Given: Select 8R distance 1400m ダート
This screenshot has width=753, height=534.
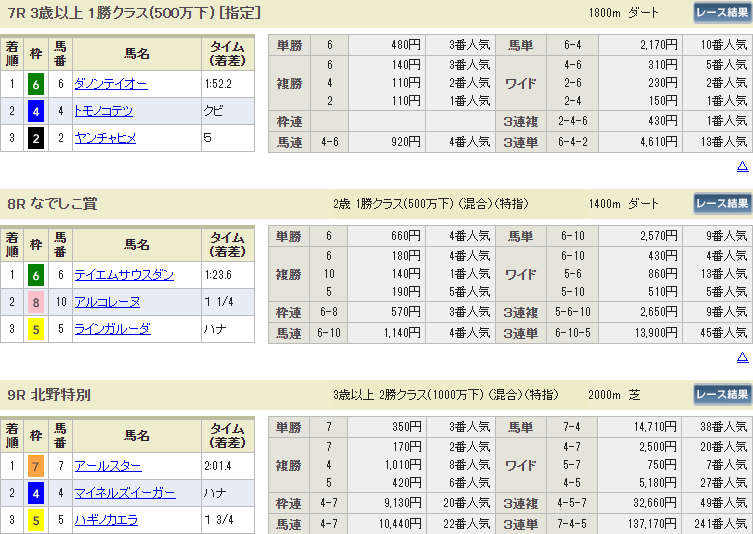Looking at the screenshot, I should point(624,204).
